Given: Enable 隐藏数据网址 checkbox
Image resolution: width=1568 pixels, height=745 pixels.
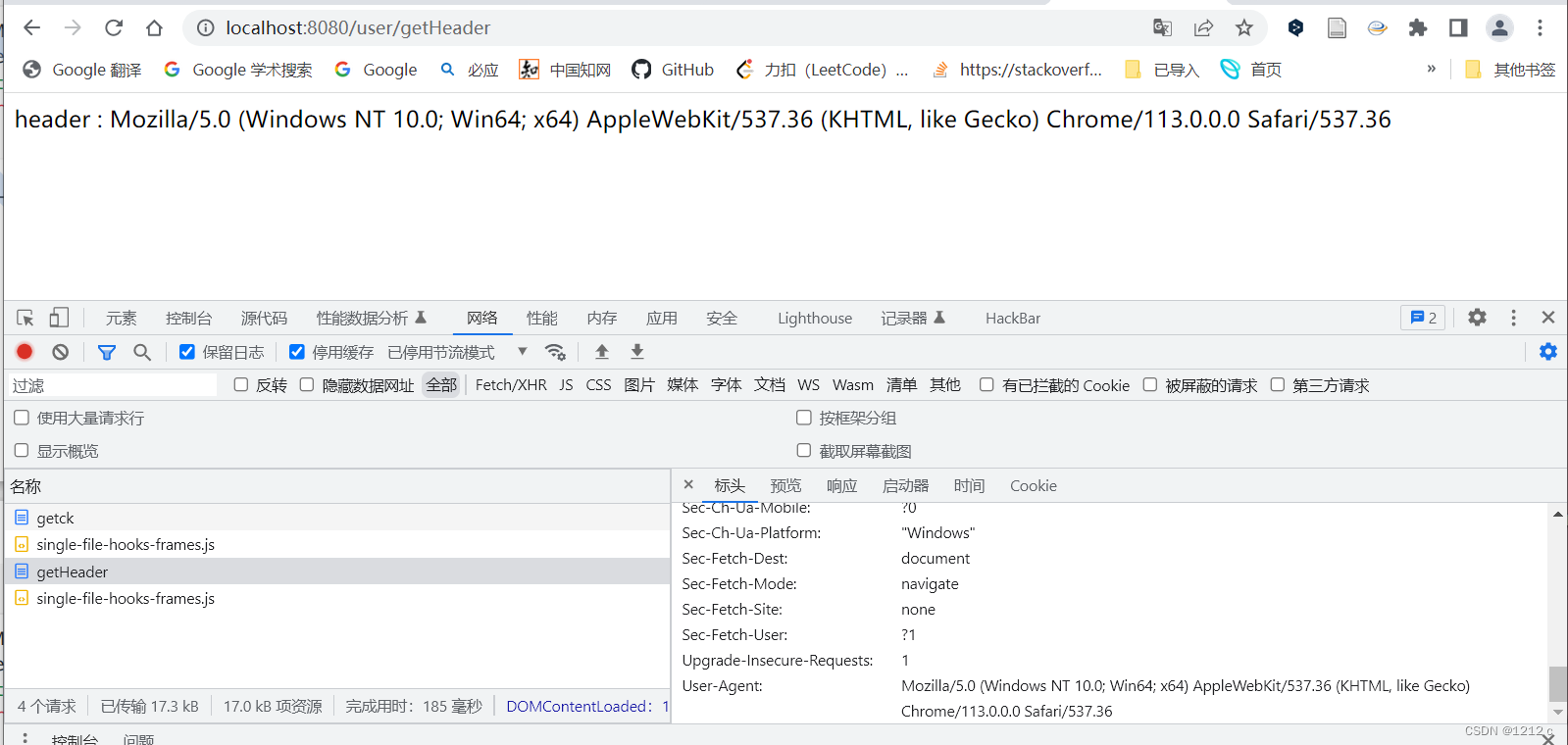Looking at the screenshot, I should 307,385.
